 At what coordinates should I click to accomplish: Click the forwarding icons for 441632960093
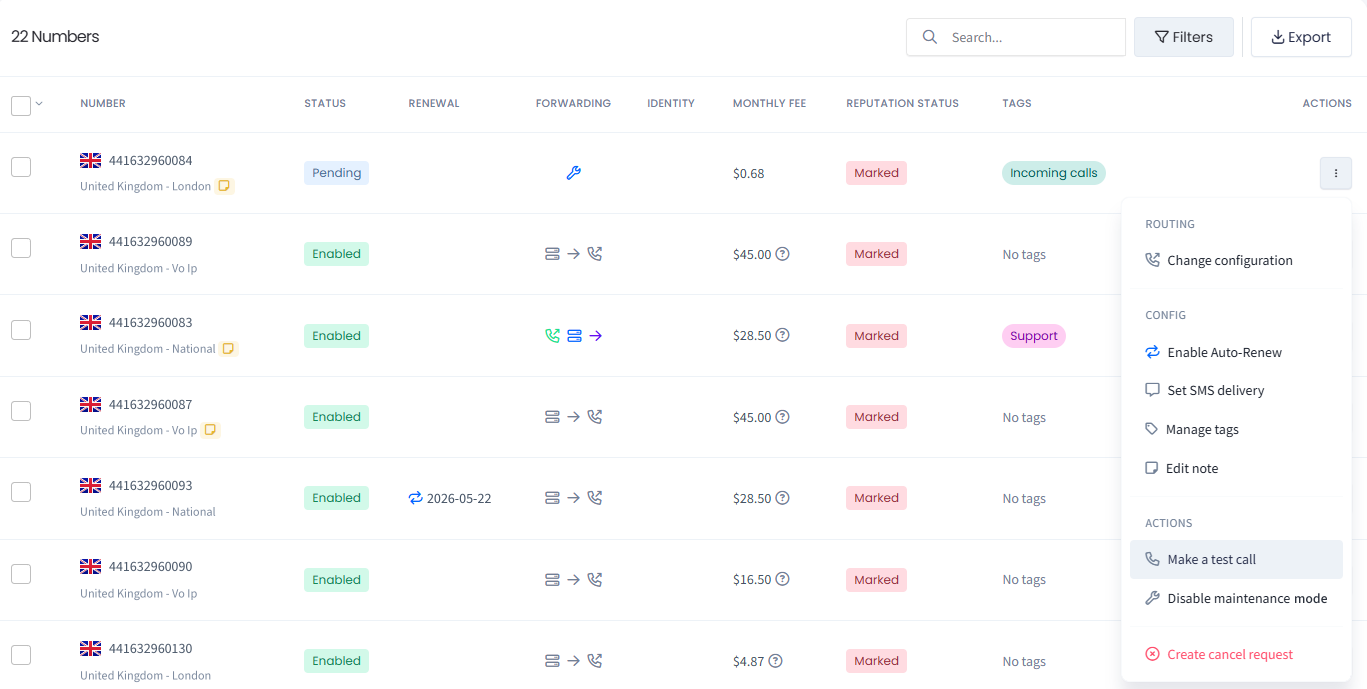click(x=573, y=498)
